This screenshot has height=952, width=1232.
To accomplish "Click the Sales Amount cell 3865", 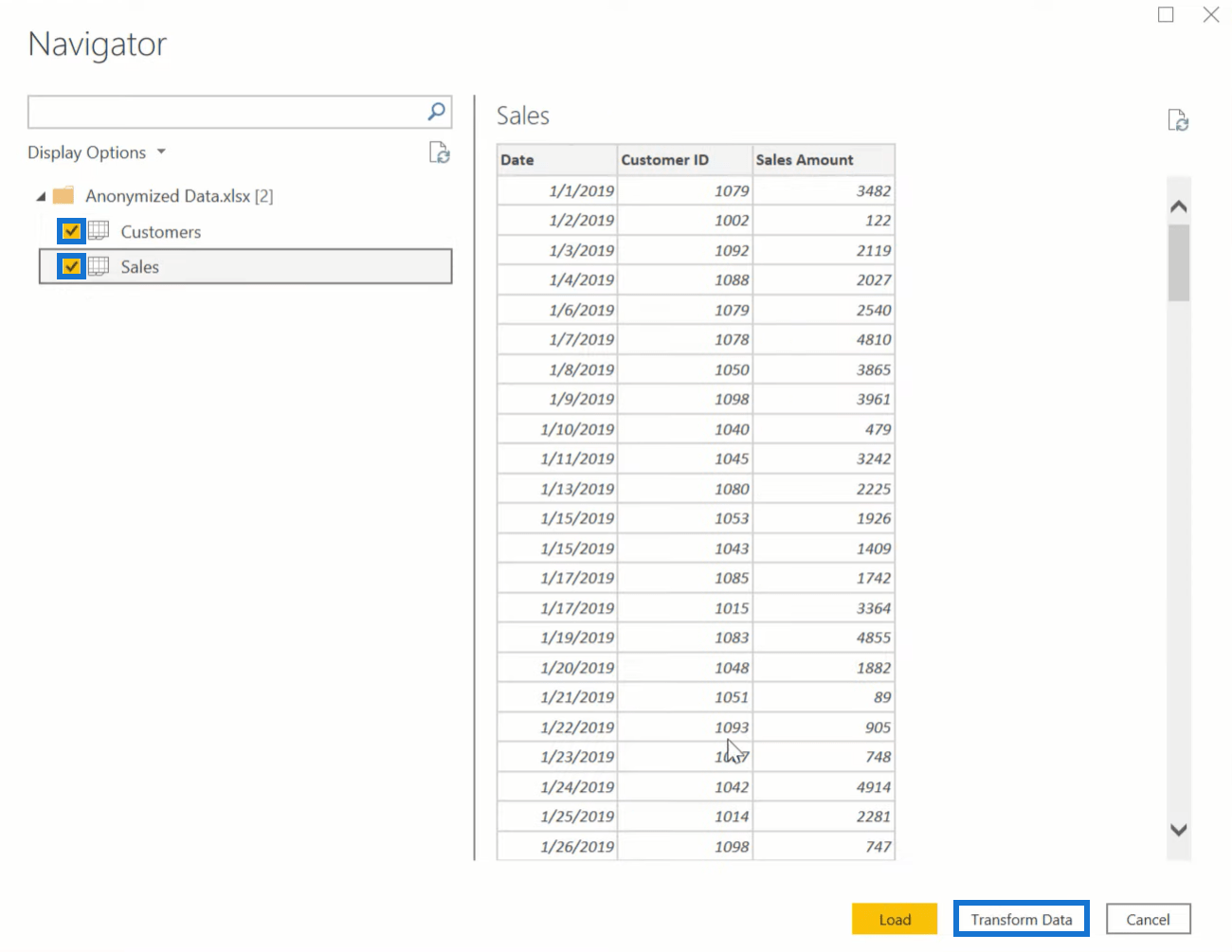I will (824, 369).
